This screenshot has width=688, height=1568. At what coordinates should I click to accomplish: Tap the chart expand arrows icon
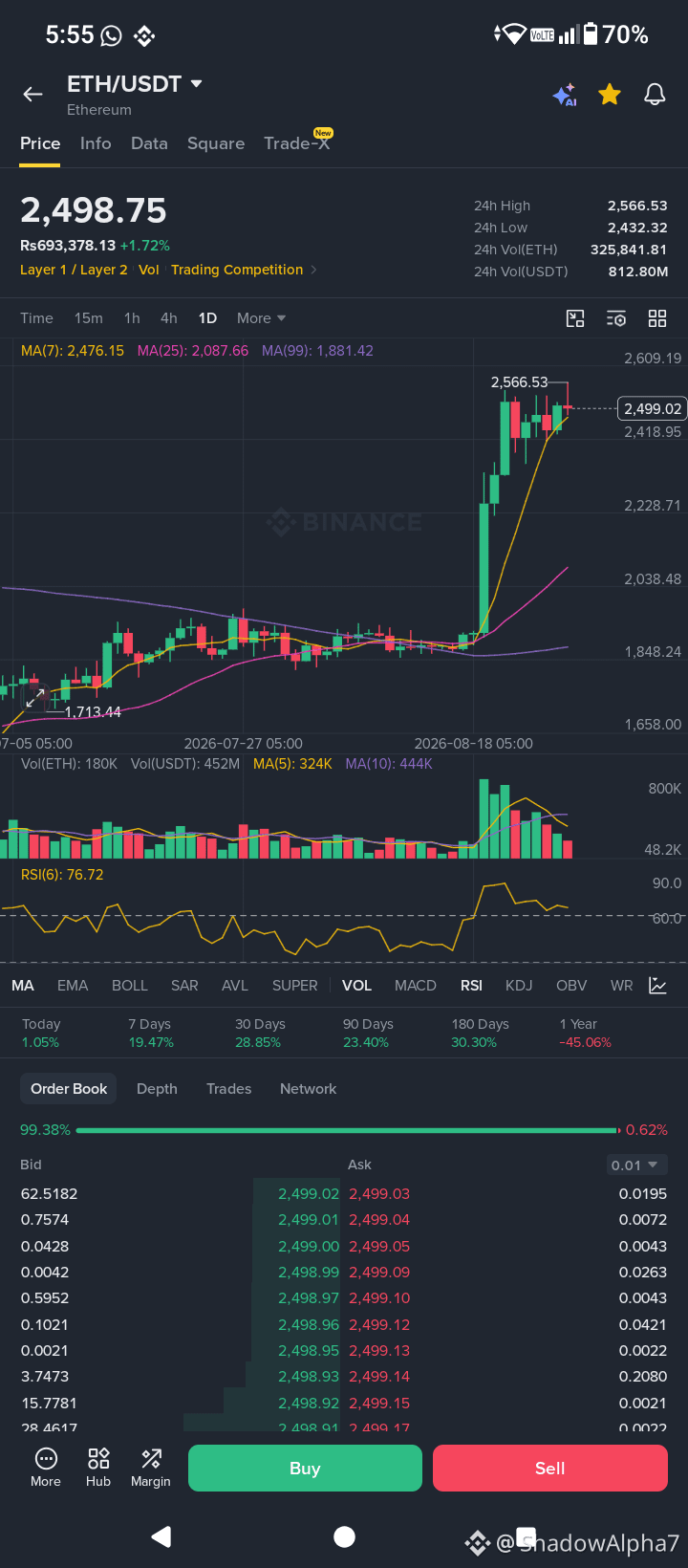(x=35, y=699)
